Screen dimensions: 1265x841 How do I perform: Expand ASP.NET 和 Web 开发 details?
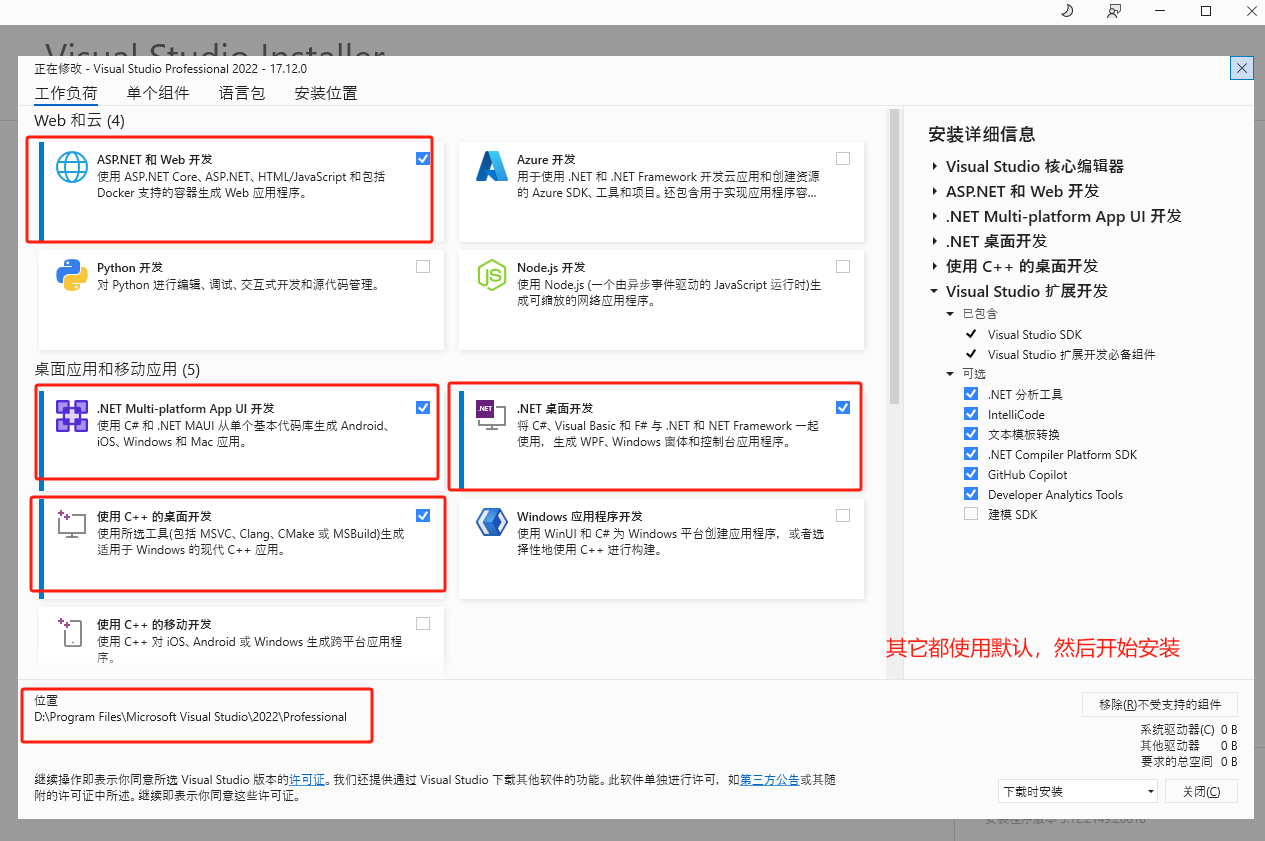tap(935, 192)
